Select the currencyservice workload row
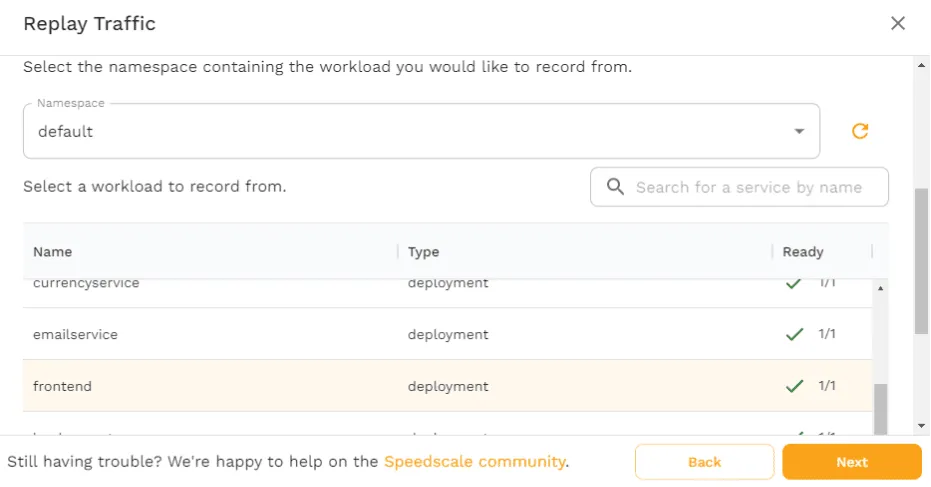Screen dimensions: 931x487 tap(200, 285)
